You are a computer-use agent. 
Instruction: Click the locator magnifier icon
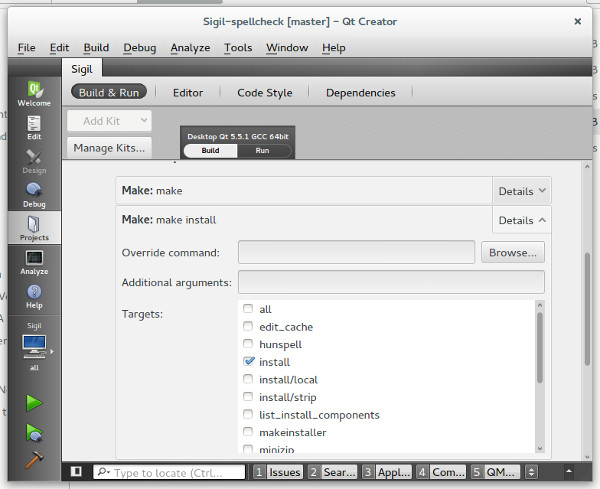pyautogui.click(x=103, y=472)
